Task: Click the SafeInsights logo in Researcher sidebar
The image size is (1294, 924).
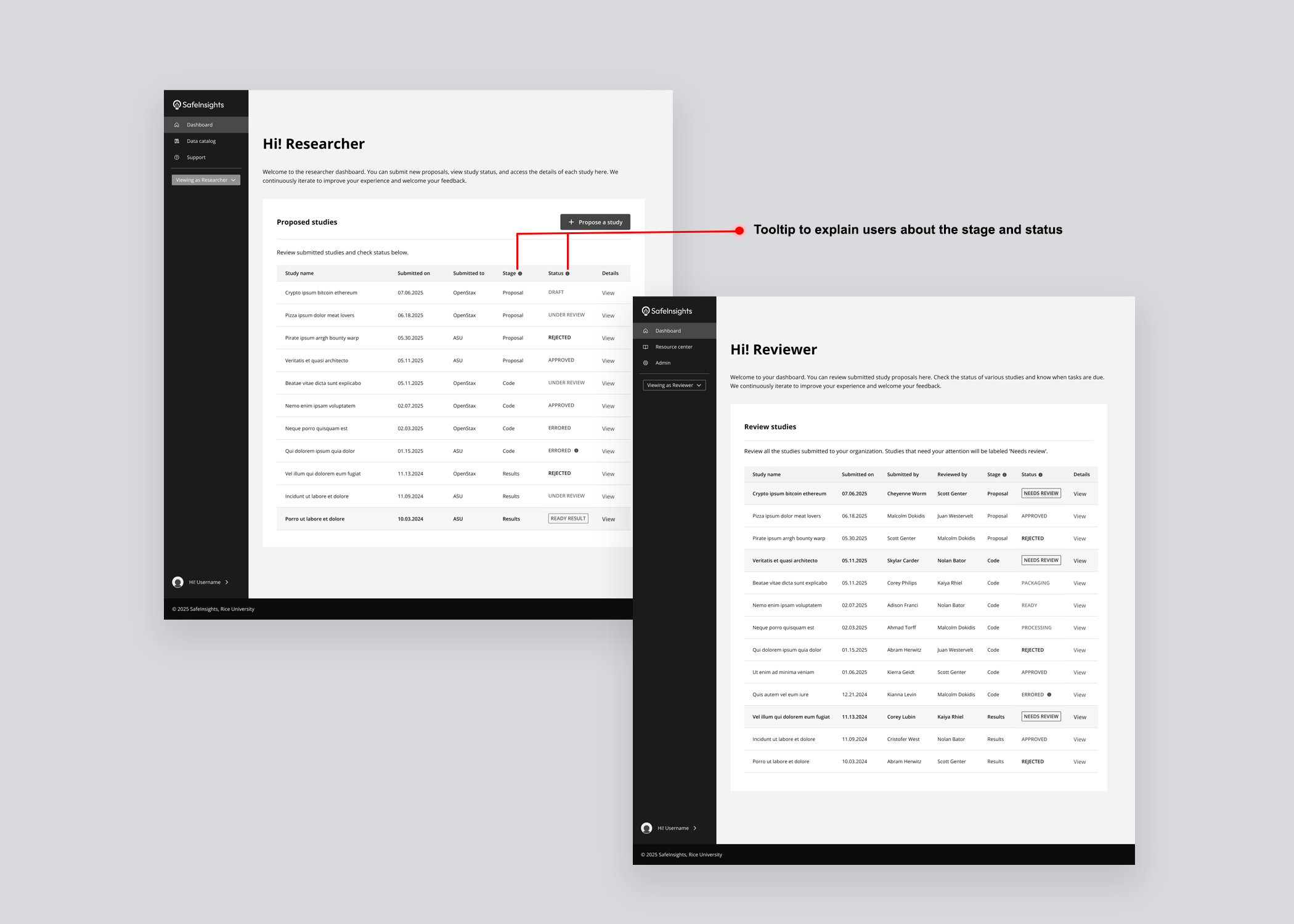Action: [x=198, y=105]
